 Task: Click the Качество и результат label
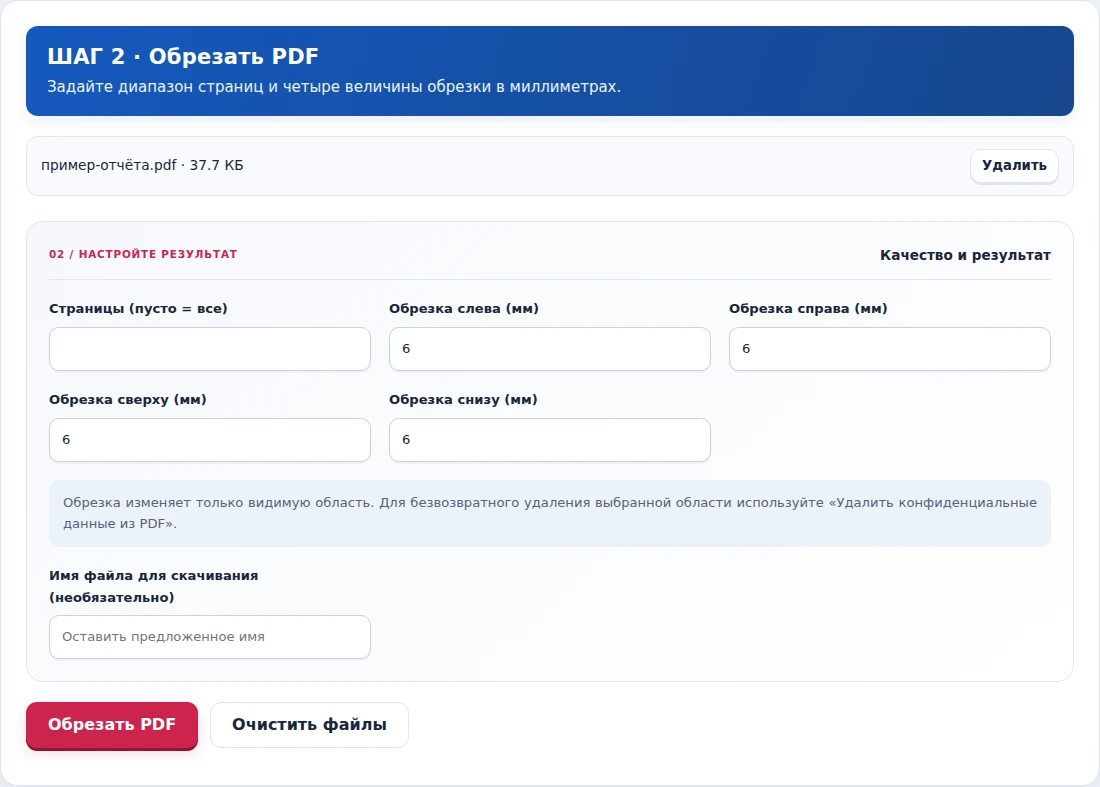tap(965, 255)
